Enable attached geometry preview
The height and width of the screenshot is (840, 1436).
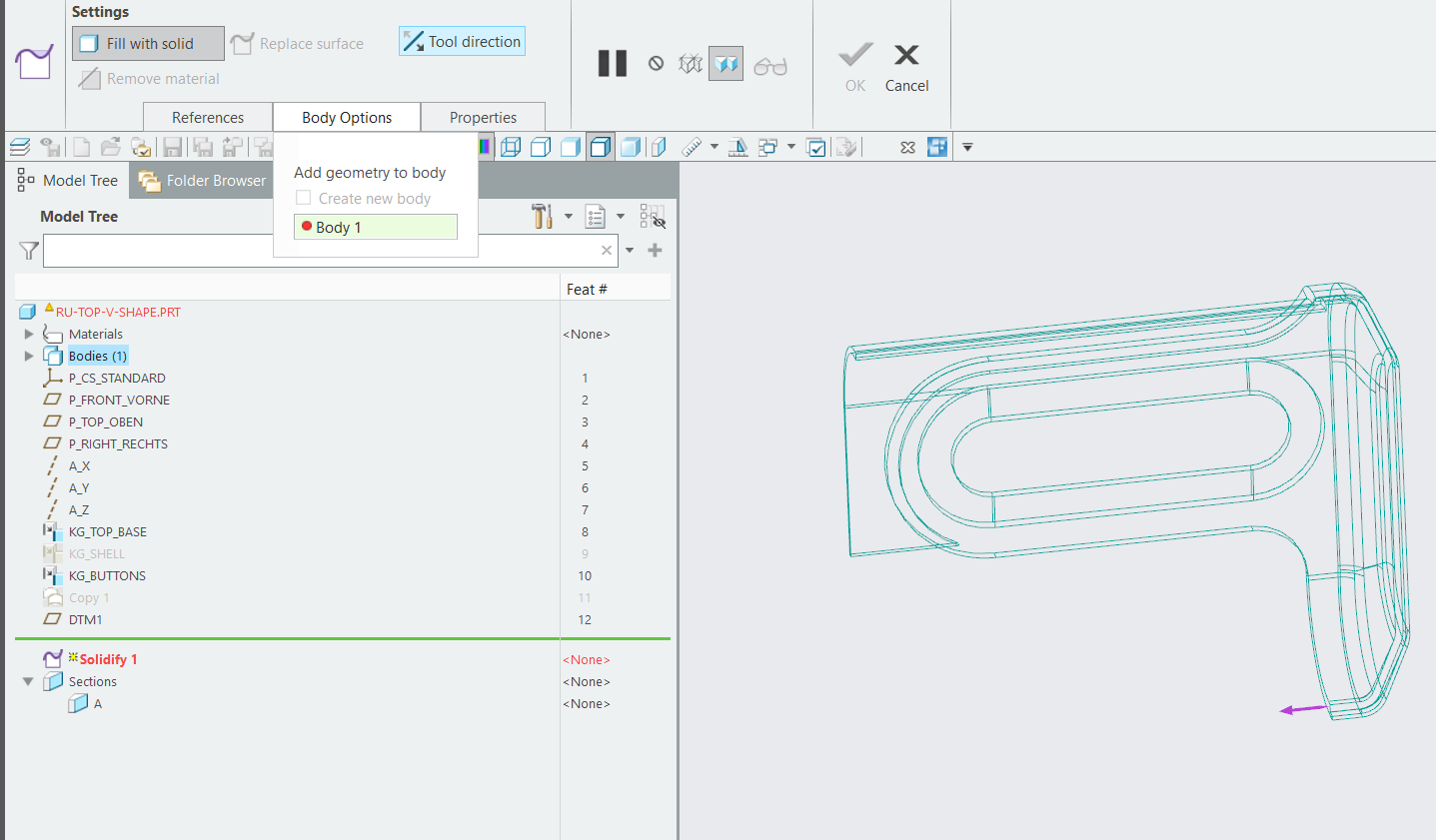725,63
